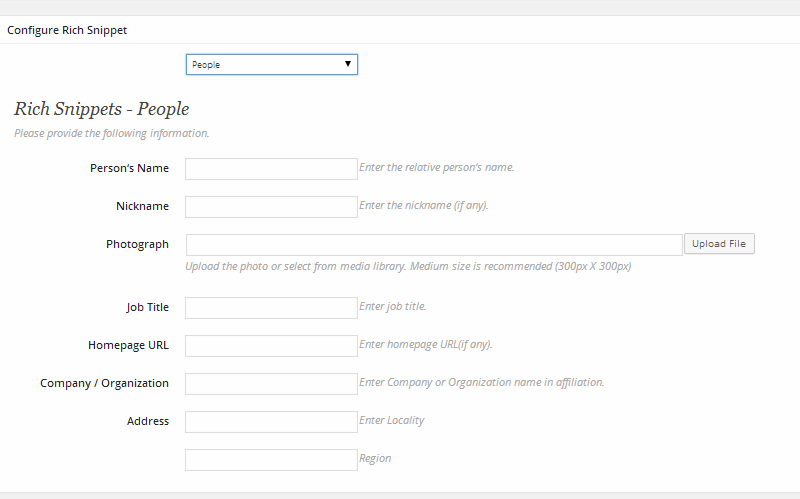The image size is (800, 499).
Task: Select the Job Title input field
Action: pyautogui.click(x=271, y=308)
